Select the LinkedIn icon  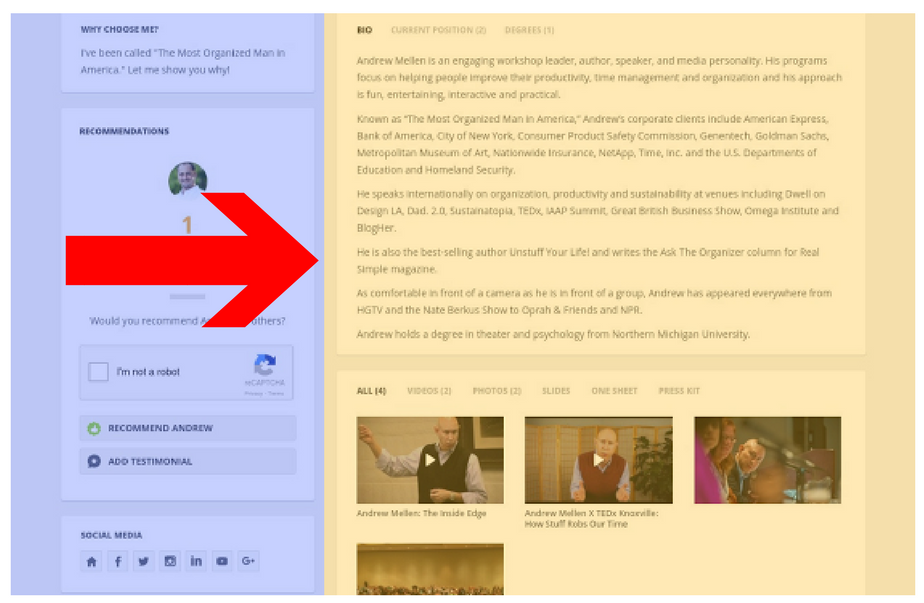[196, 561]
